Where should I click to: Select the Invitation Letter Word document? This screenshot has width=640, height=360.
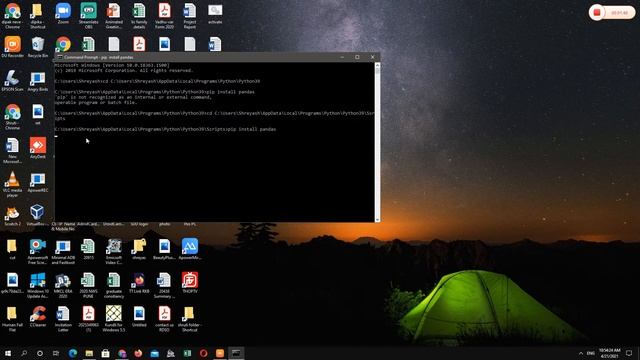[x=63, y=319]
